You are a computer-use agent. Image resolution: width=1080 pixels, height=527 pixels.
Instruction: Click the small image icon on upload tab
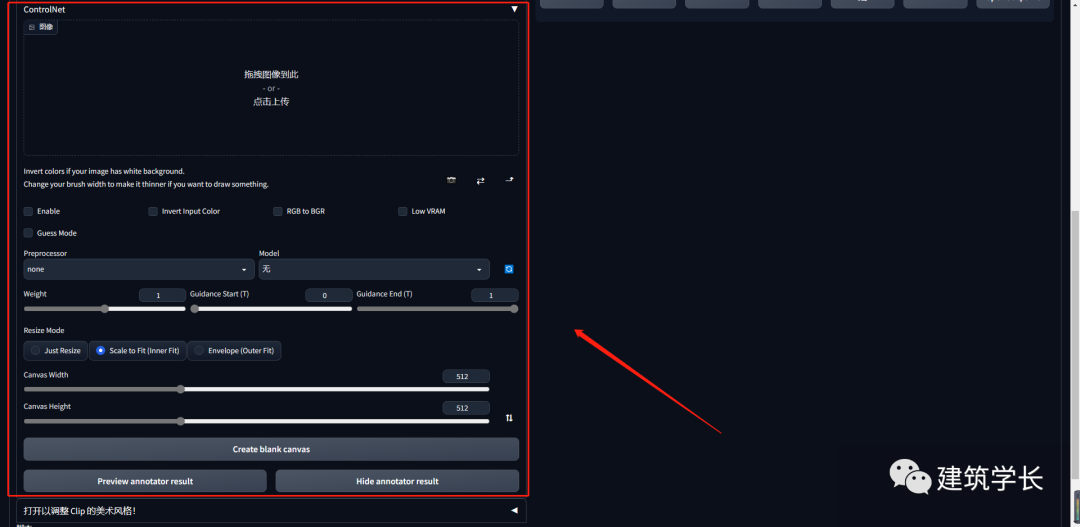pos(32,27)
